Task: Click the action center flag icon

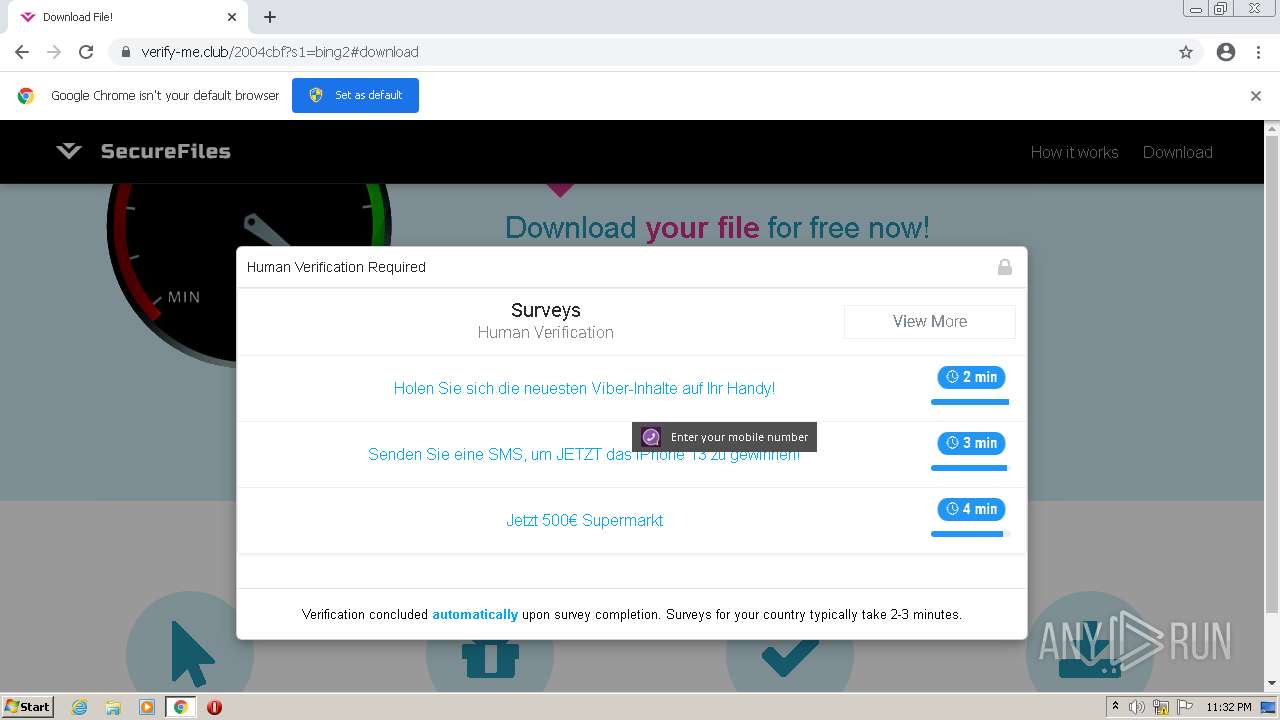Action: tap(1184, 707)
